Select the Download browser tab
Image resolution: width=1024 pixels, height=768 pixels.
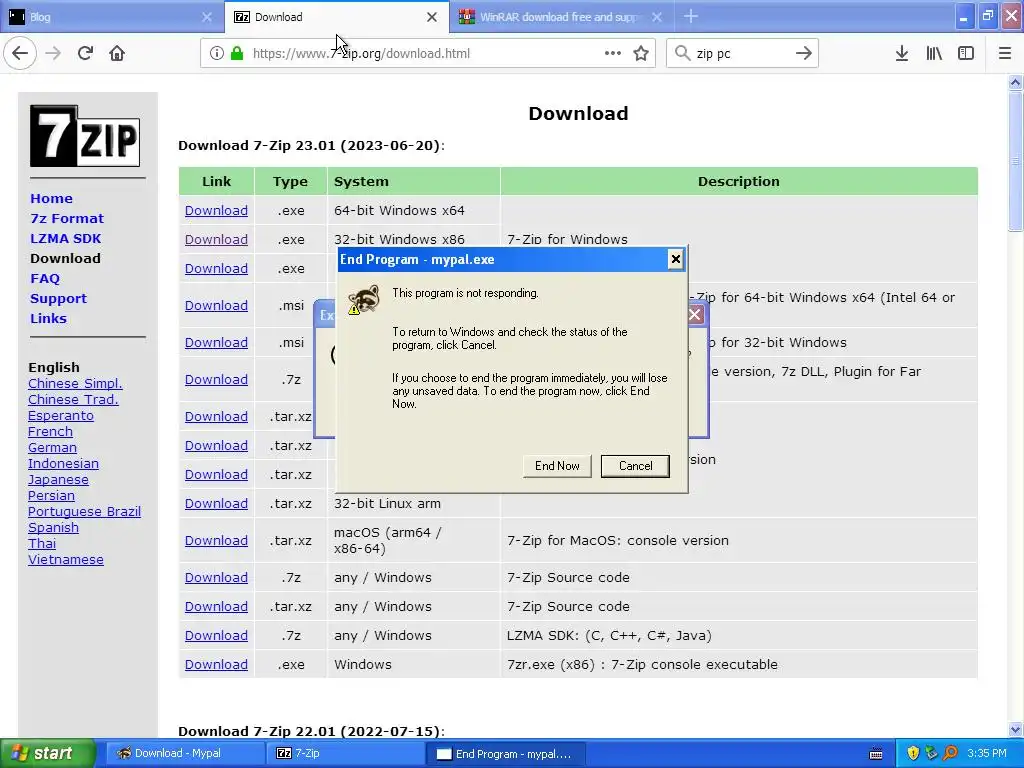[337, 17]
